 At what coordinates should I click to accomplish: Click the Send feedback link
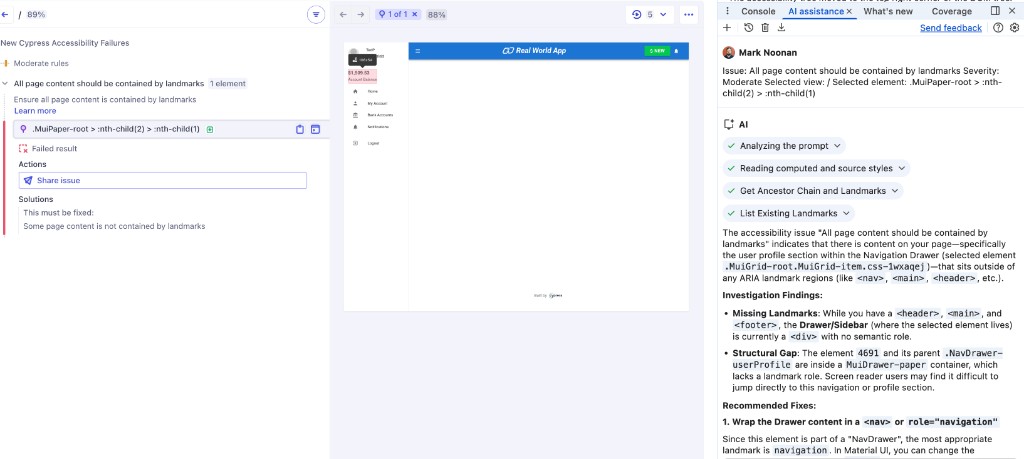[x=951, y=27]
